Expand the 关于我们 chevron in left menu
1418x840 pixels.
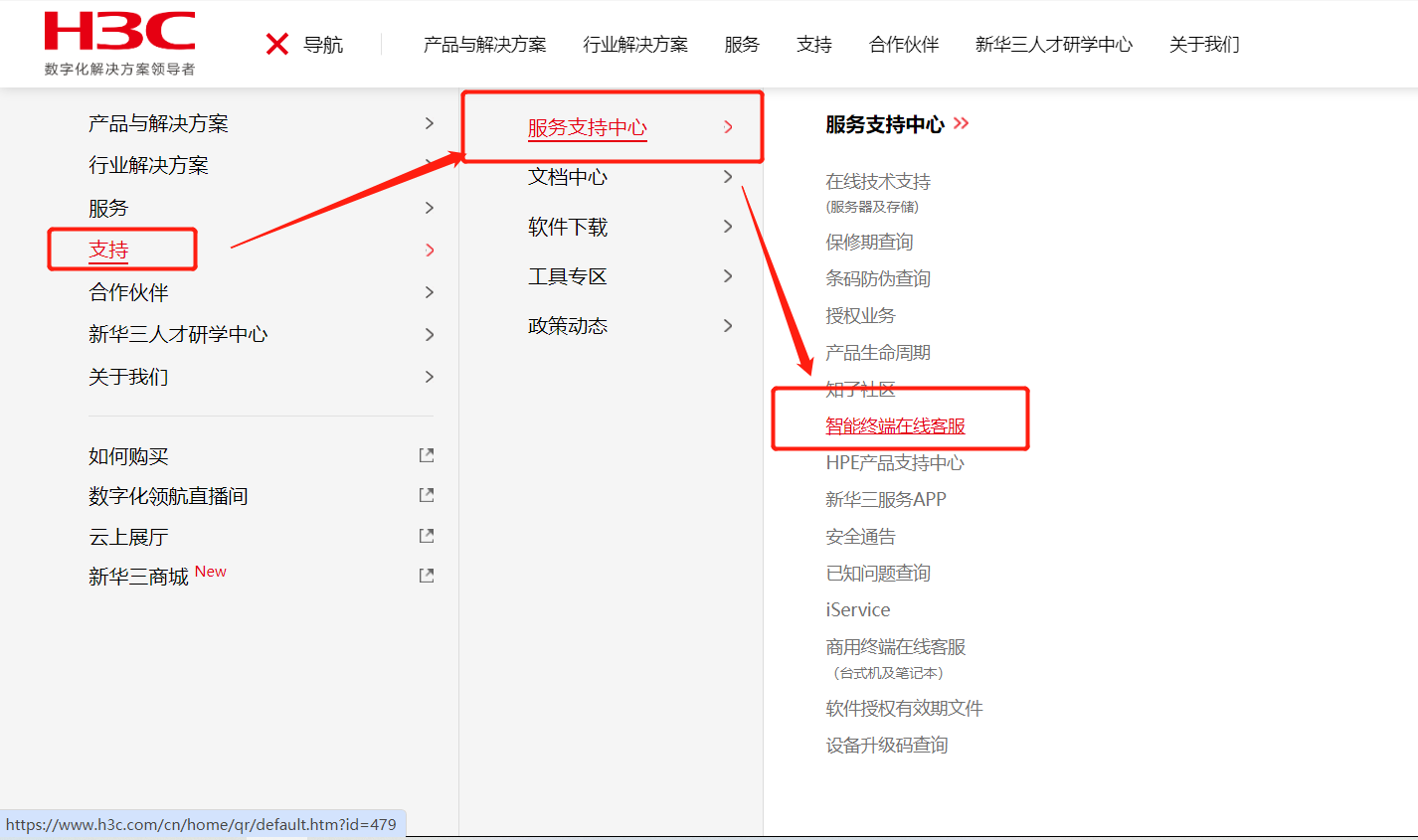(x=430, y=377)
